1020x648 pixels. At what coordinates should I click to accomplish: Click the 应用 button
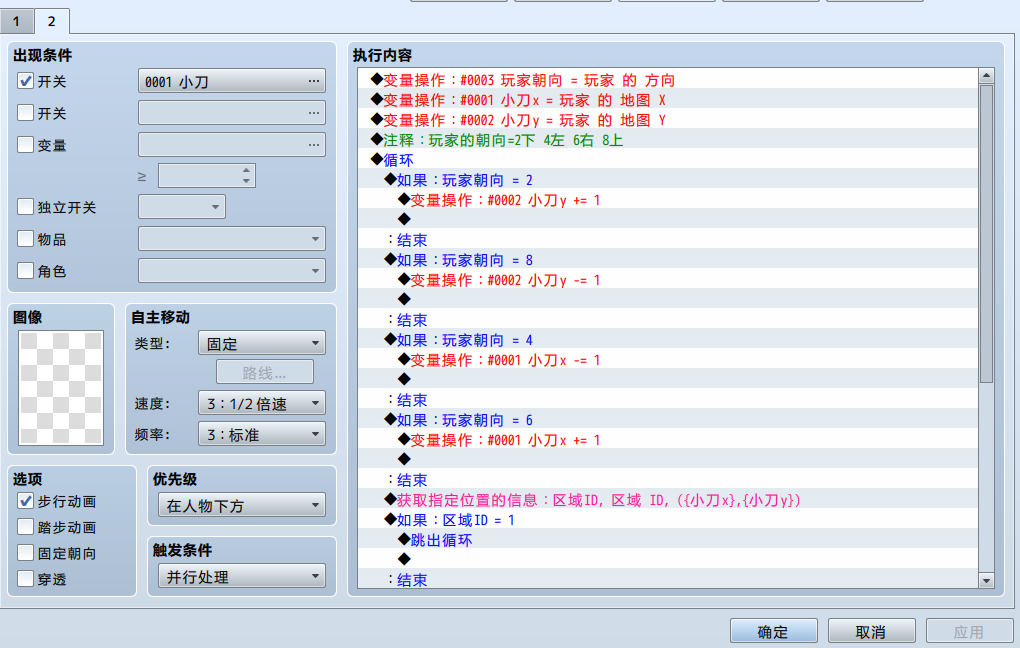click(969, 632)
